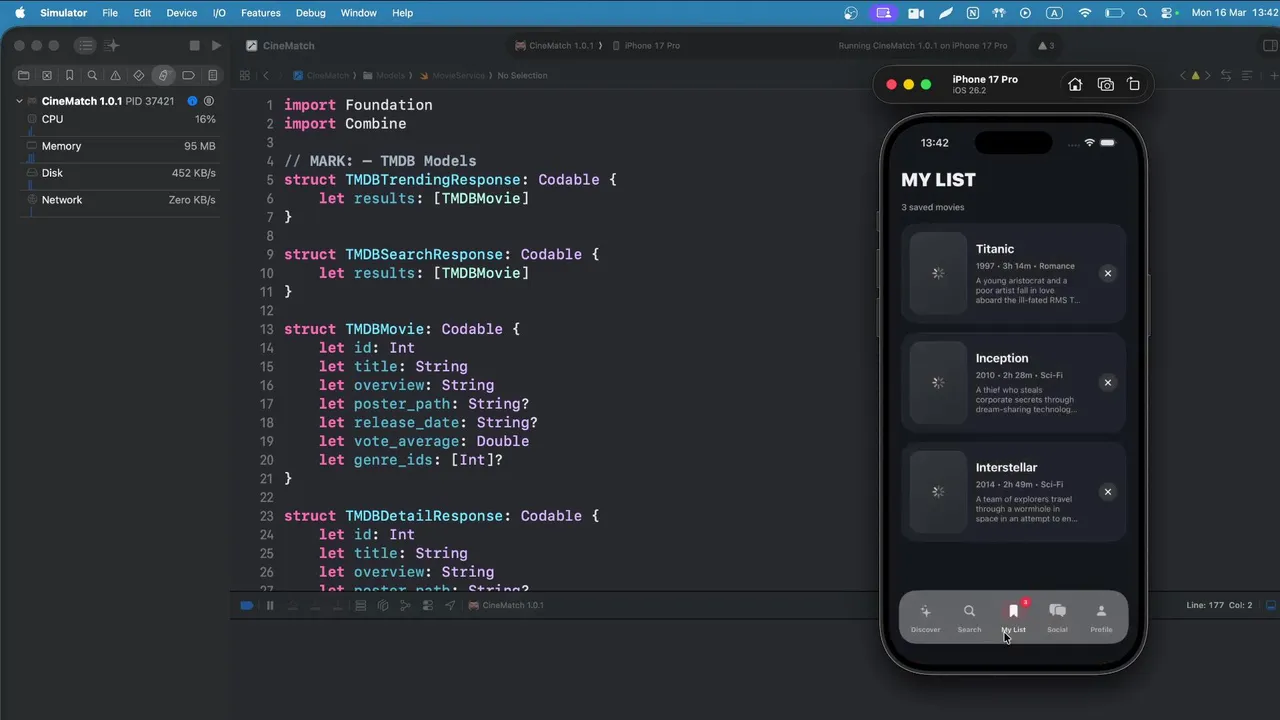Image resolution: width=1280 pixels, height=720 pixels.
Task: Open the Inception movie title
Action: point(1002,358)
